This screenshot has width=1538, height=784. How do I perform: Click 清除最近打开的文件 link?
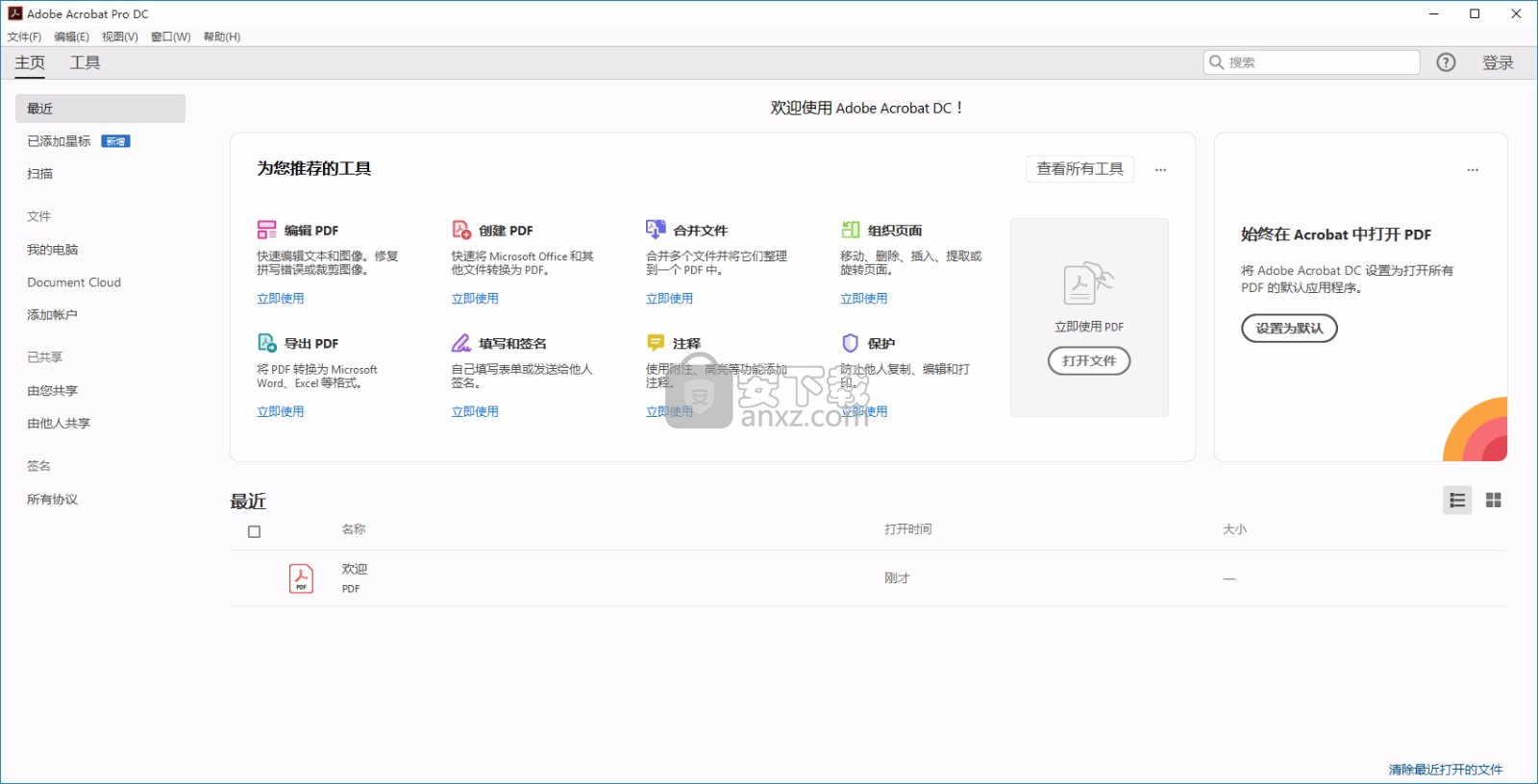point(1446,770)
